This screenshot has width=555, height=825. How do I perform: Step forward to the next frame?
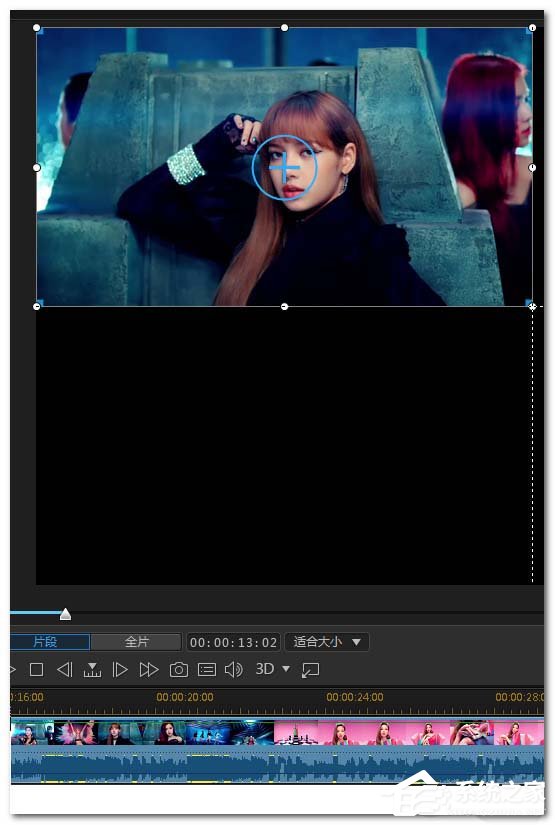pyautogui.click(x=120, y=669)
